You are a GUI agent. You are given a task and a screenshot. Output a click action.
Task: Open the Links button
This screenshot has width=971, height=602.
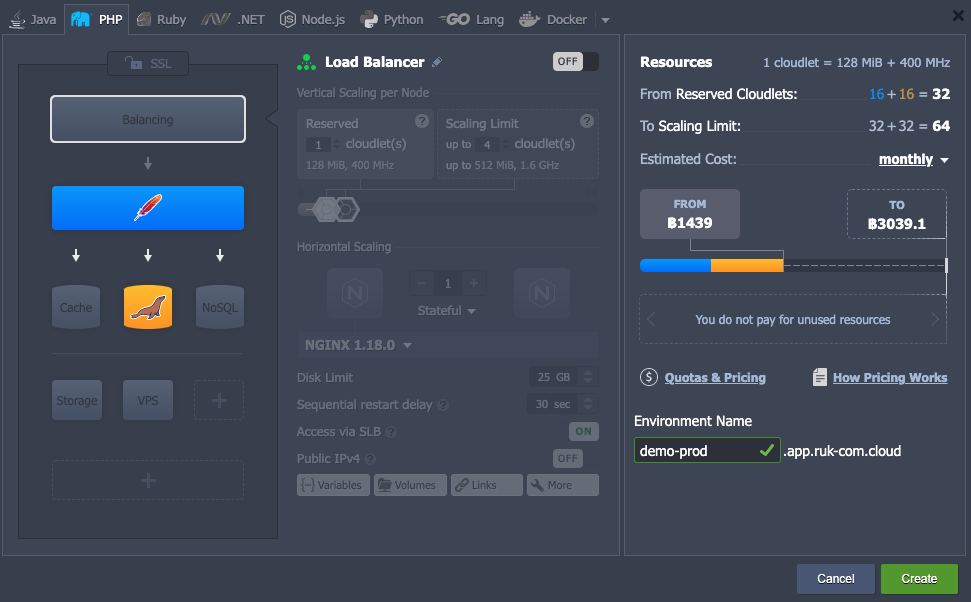[487, 485]
